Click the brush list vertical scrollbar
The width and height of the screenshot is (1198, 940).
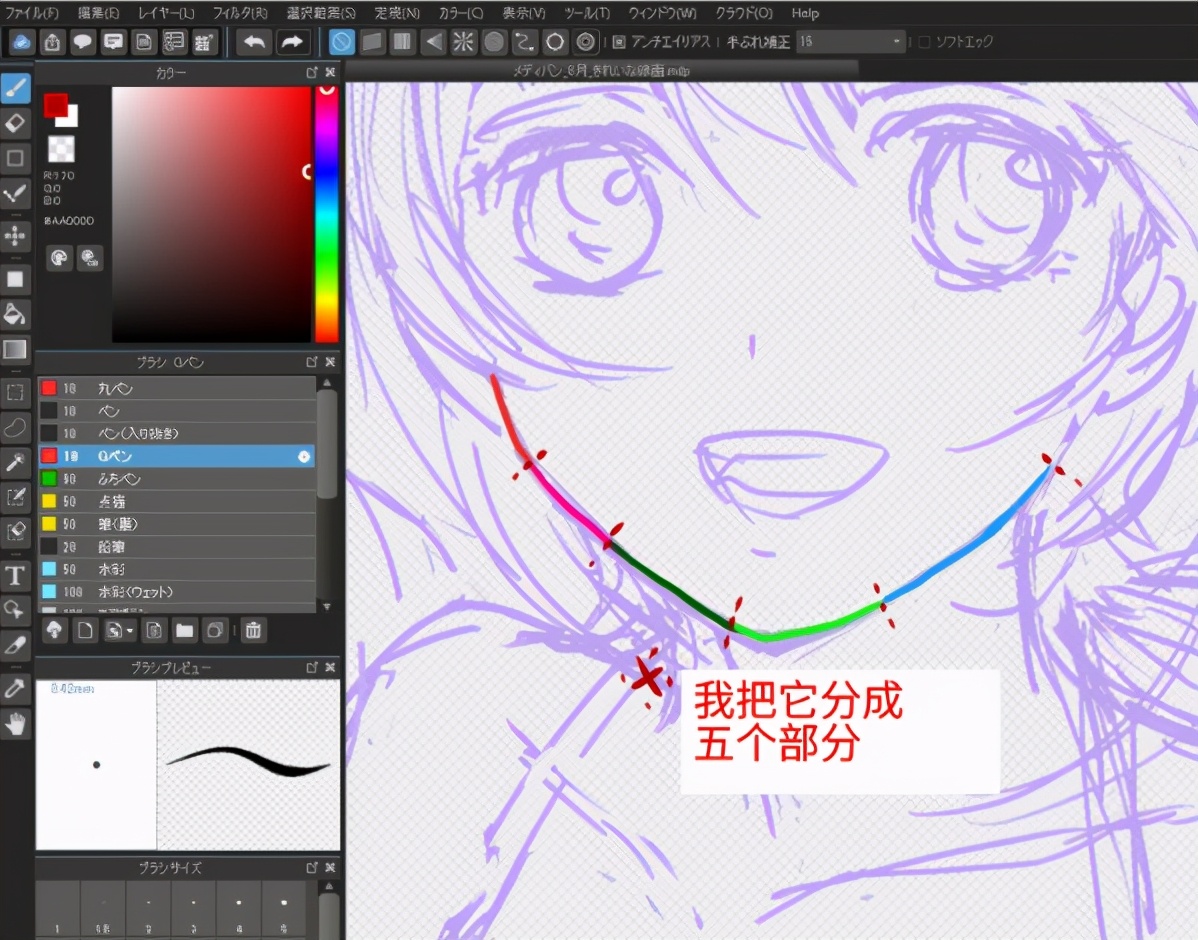tap(326, 443)
